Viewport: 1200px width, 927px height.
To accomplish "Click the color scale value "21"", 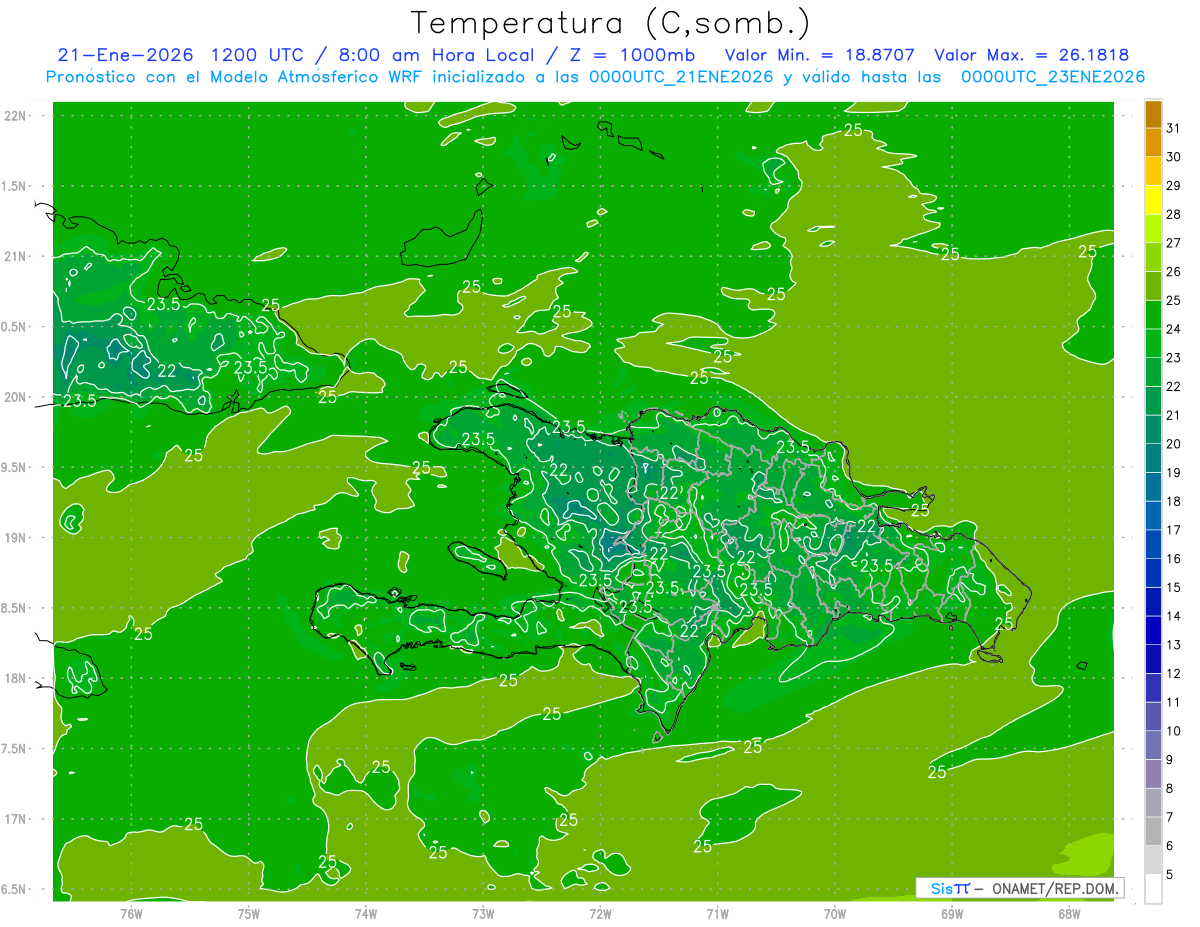I will point(1174,415).
